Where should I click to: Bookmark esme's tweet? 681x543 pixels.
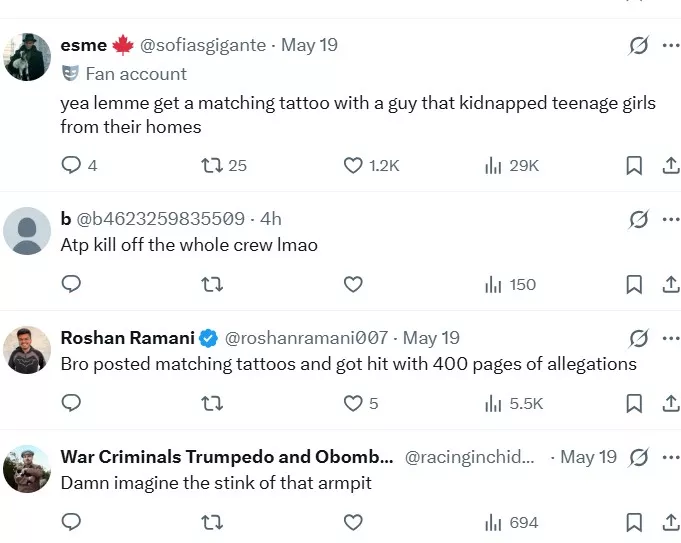(634, 166)
